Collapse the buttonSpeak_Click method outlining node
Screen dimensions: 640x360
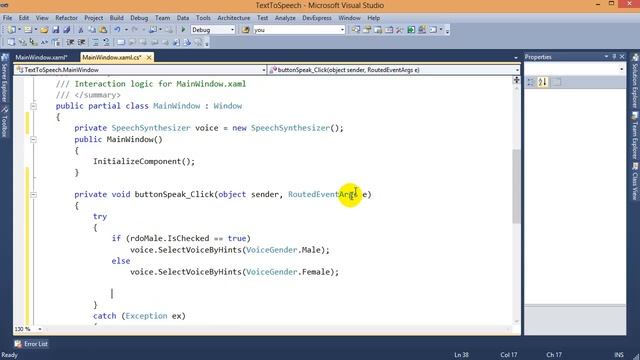33,195
